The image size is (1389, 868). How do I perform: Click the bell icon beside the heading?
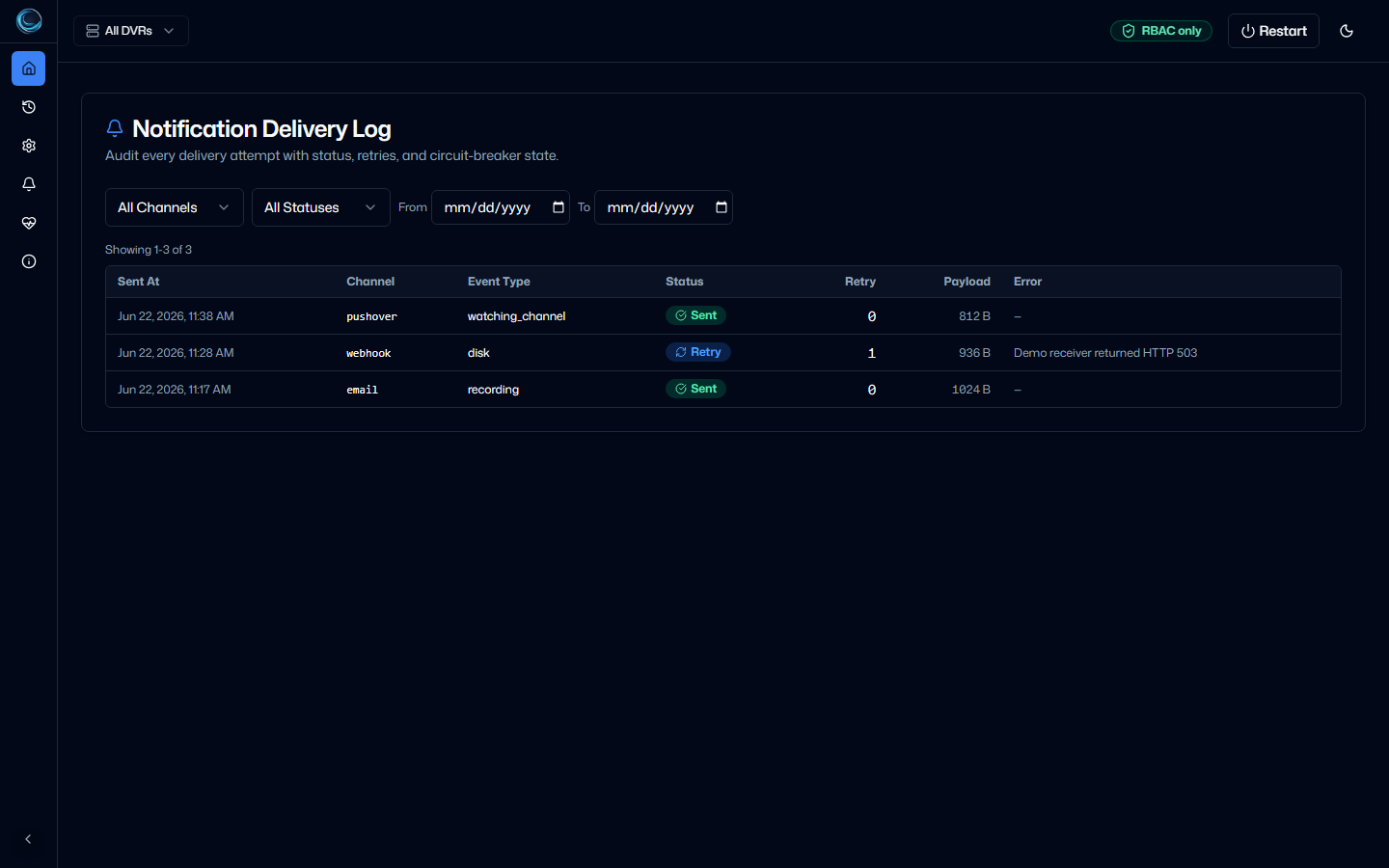pyautogui.click(x=115, y=128)
